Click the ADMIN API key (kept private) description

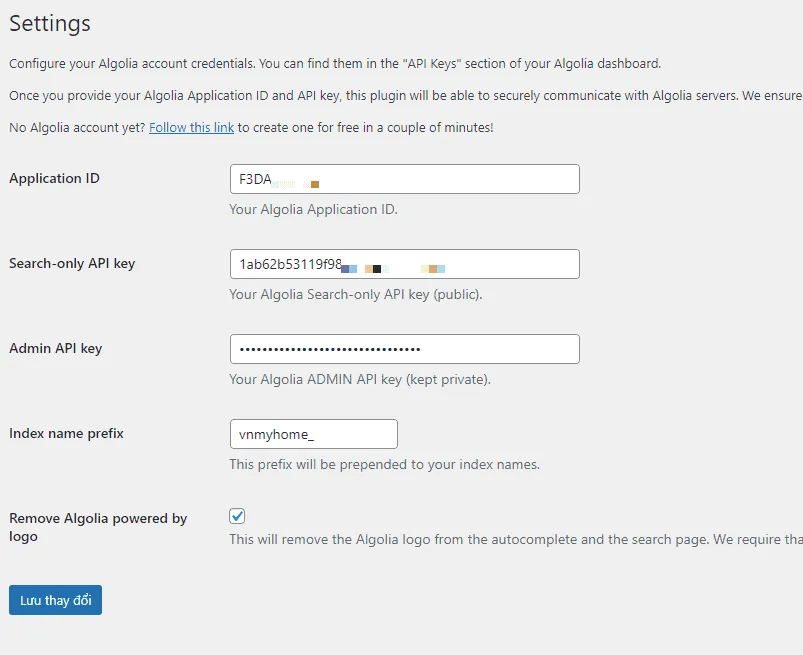(x=359, y=380)
